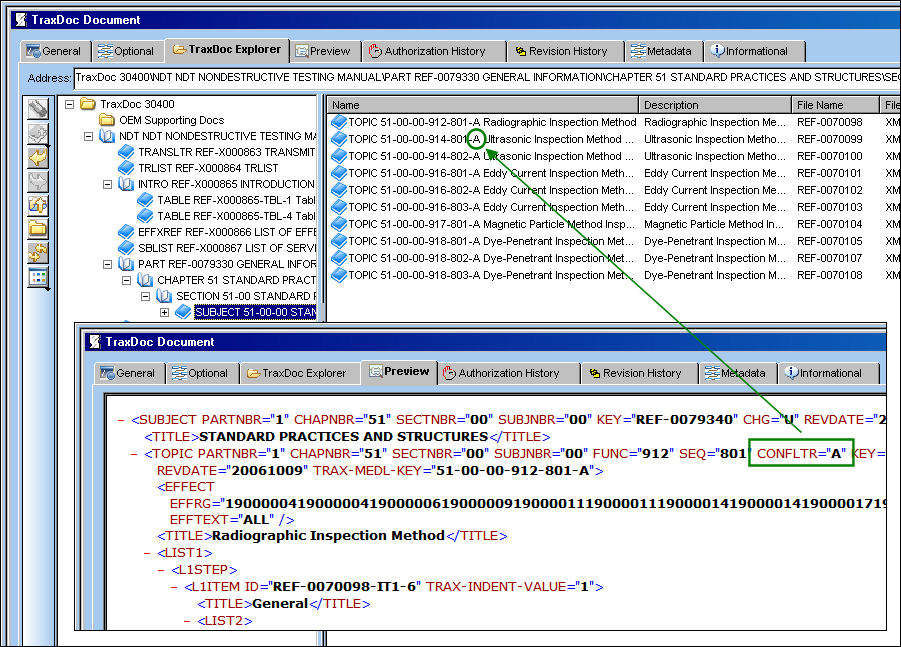Open Authorization History tab in back Explorer window
Viewport: 901px width, 647px height.
(x=434, y=51)
